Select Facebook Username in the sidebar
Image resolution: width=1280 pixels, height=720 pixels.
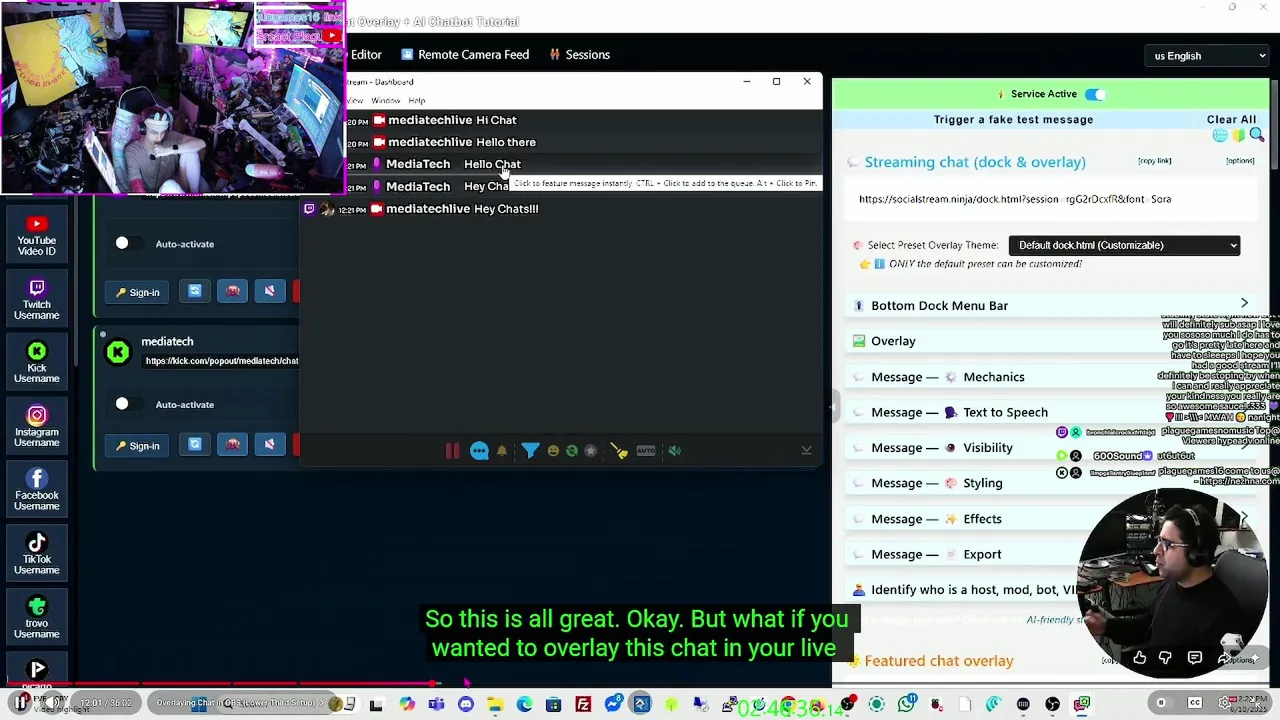pos(37,490)
